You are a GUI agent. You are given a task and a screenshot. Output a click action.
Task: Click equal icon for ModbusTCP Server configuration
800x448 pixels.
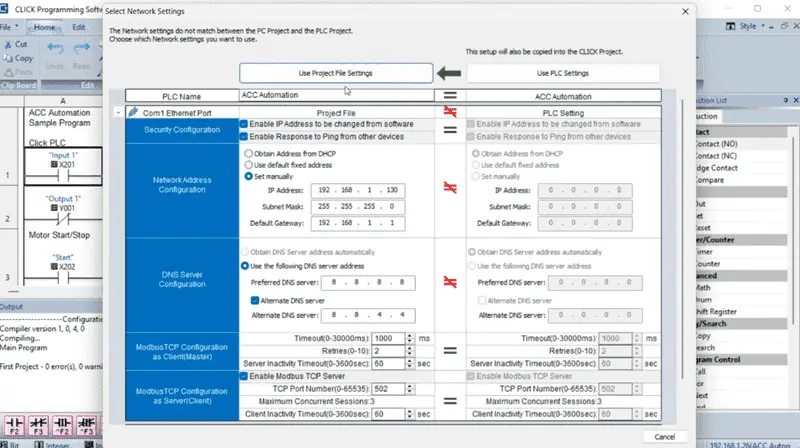(x=450, y=401)
